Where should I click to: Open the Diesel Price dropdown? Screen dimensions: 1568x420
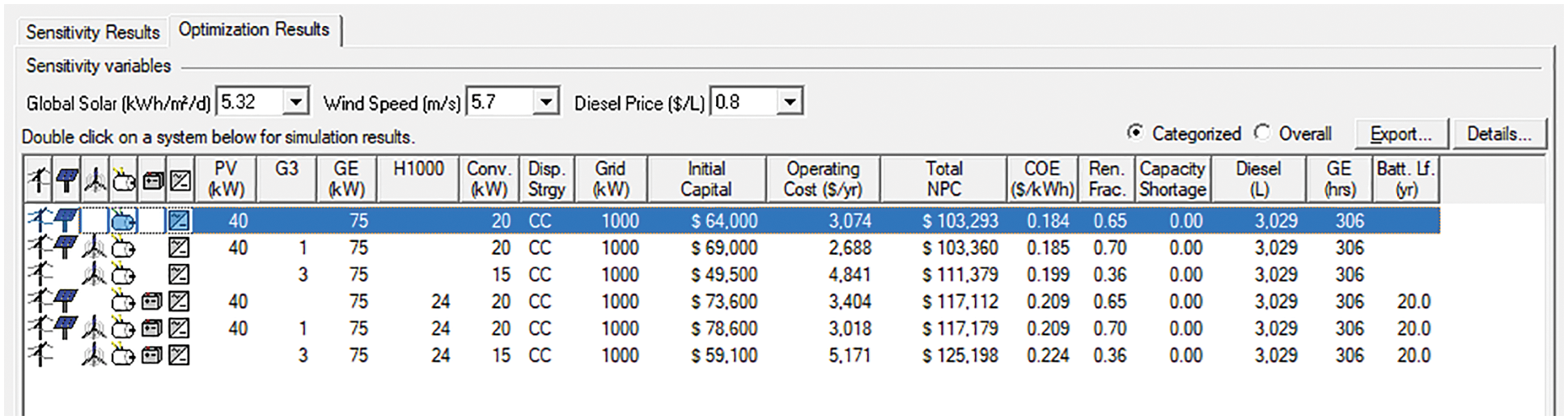click(x=790, y=102)
